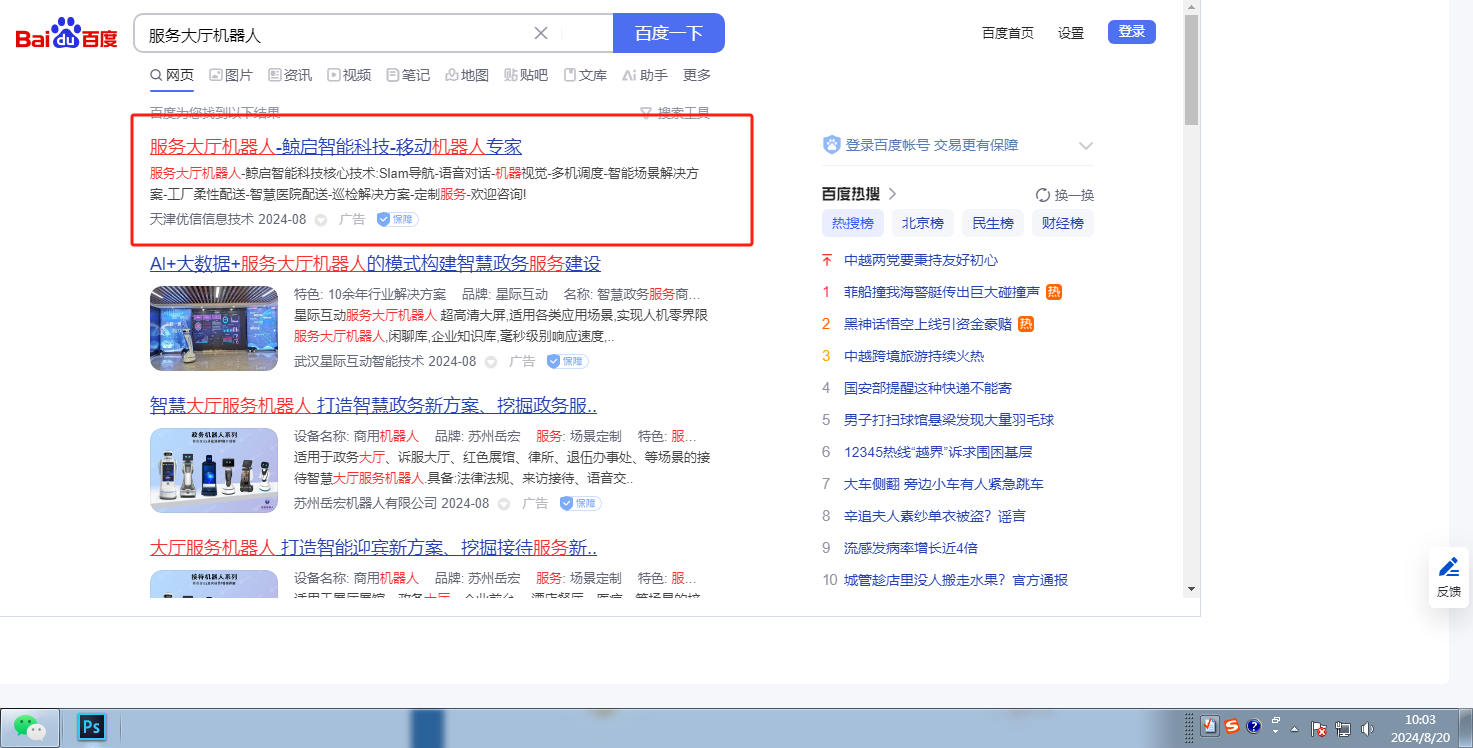Image resolution: width=1473 pixels, height=748 pixels.
Task: Open the 鲸启智能科技 result title
Action: (336, 147)
